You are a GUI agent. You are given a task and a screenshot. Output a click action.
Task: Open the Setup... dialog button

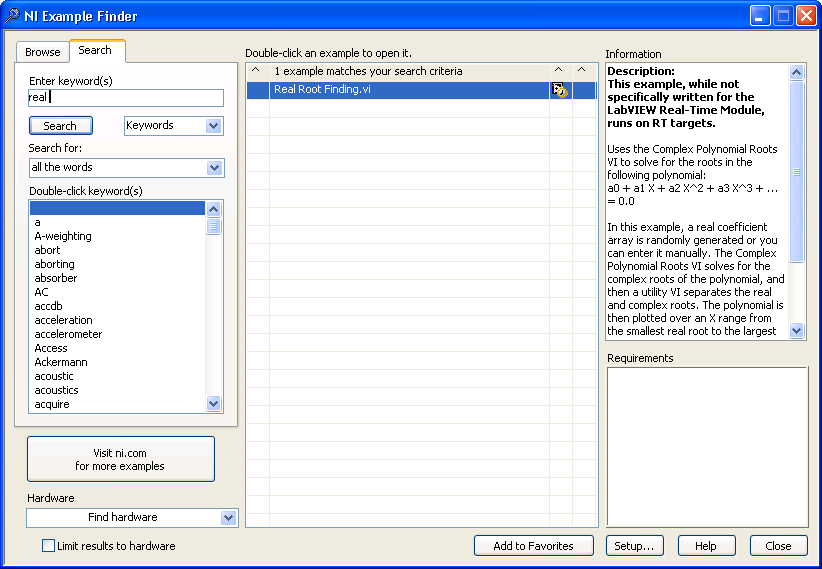point(634,546)
